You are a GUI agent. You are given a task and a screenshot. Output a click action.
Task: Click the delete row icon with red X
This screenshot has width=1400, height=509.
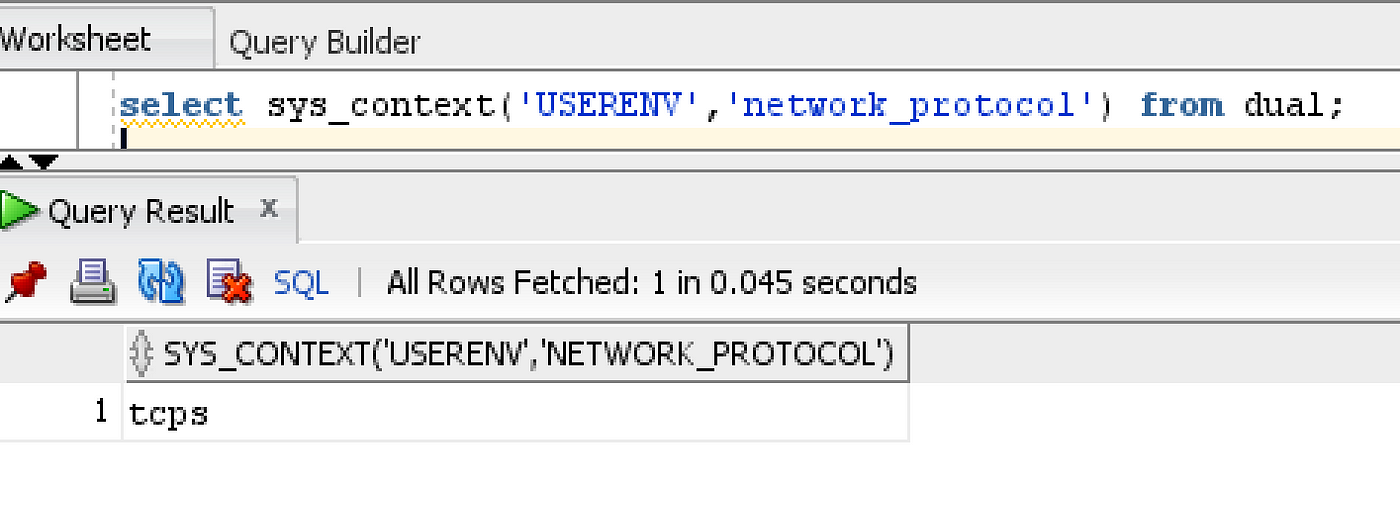(229, 282)
